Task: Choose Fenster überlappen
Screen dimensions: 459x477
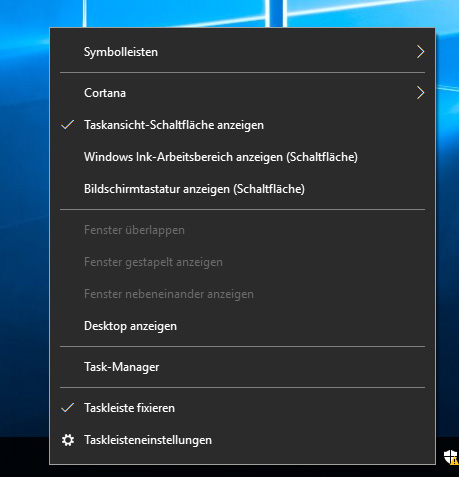Action: [x=242, y=230]
